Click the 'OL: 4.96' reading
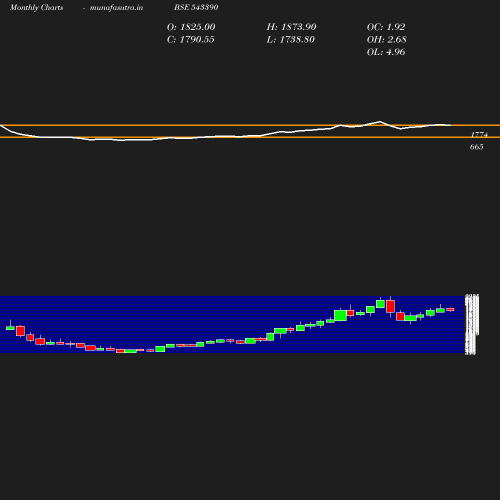The width and height of the screenshot is (500, 500). coord(386,52)
